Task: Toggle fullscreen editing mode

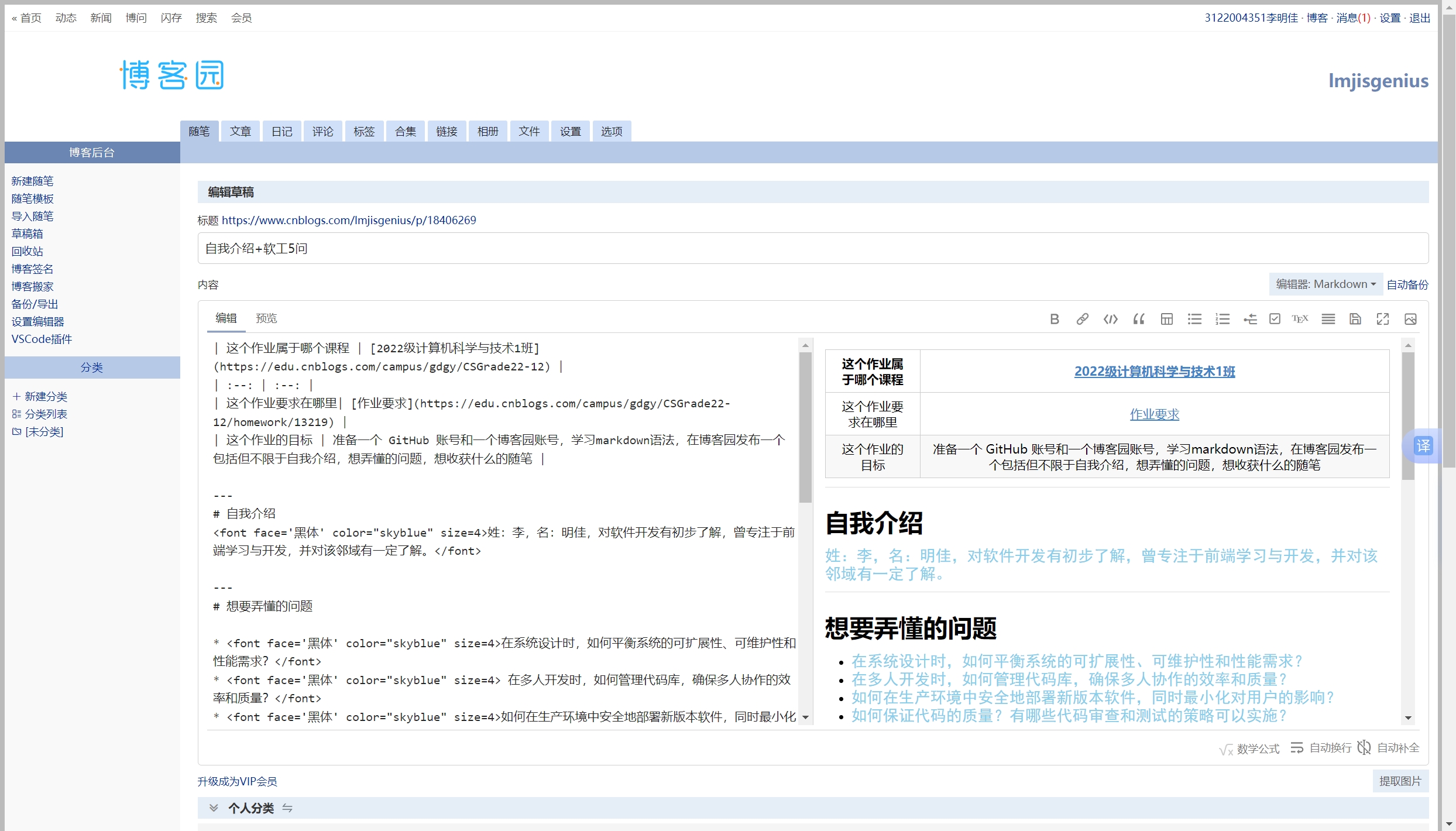Action: point(1383,319)
